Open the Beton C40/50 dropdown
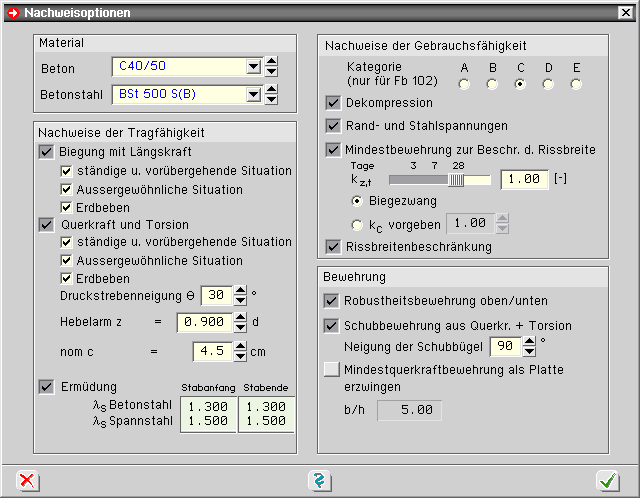The image size is (640, 498). click(x=253, y=68)
